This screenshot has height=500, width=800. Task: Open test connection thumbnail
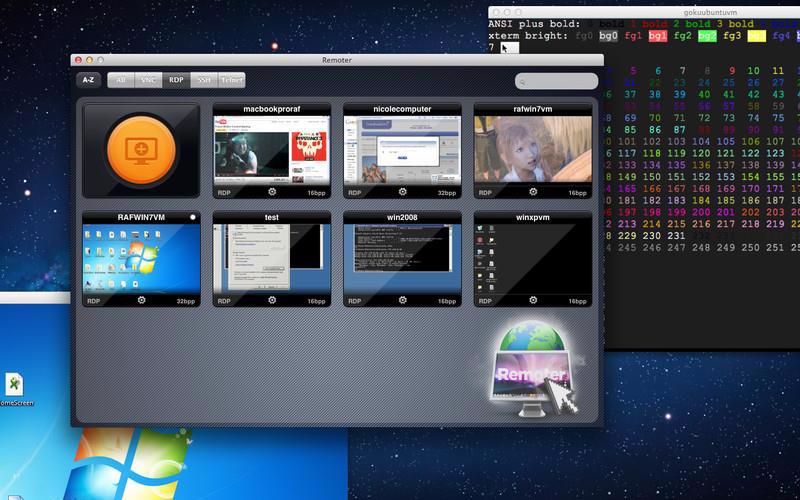272,259
